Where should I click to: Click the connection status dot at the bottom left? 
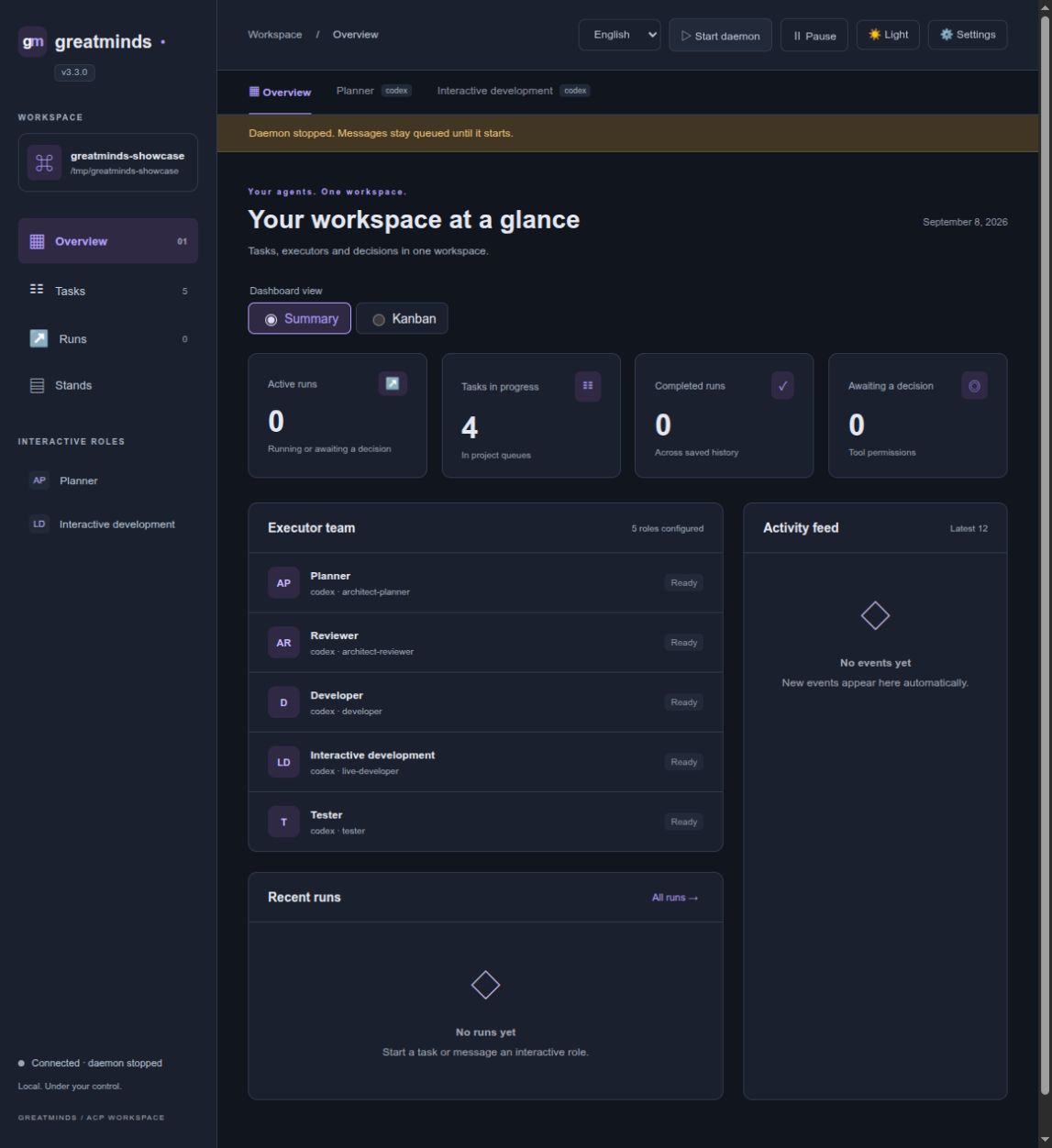(21, 1064)
